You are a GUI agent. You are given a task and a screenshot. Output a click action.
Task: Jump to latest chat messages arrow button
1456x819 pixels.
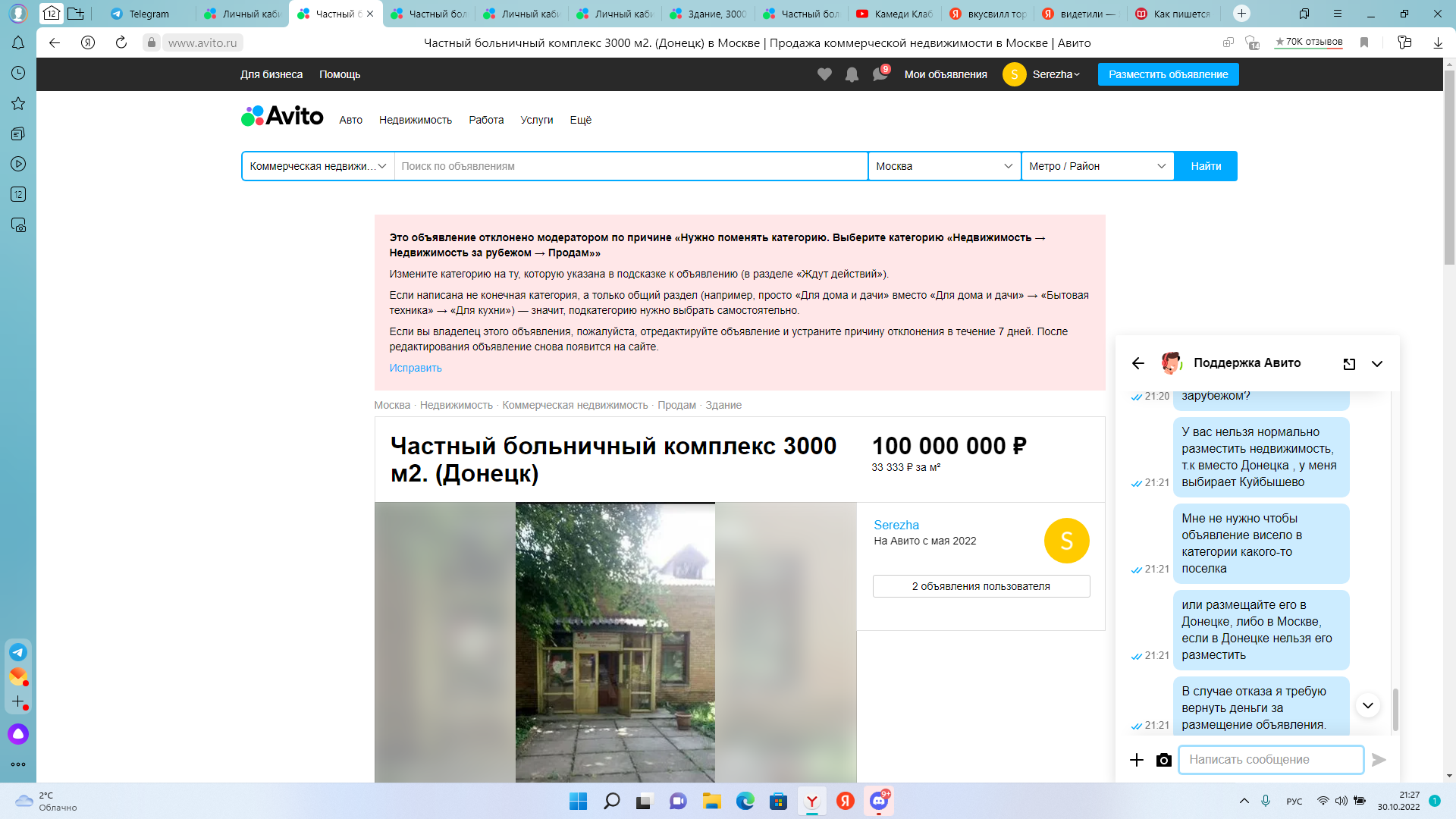[x=1367, y=705]
